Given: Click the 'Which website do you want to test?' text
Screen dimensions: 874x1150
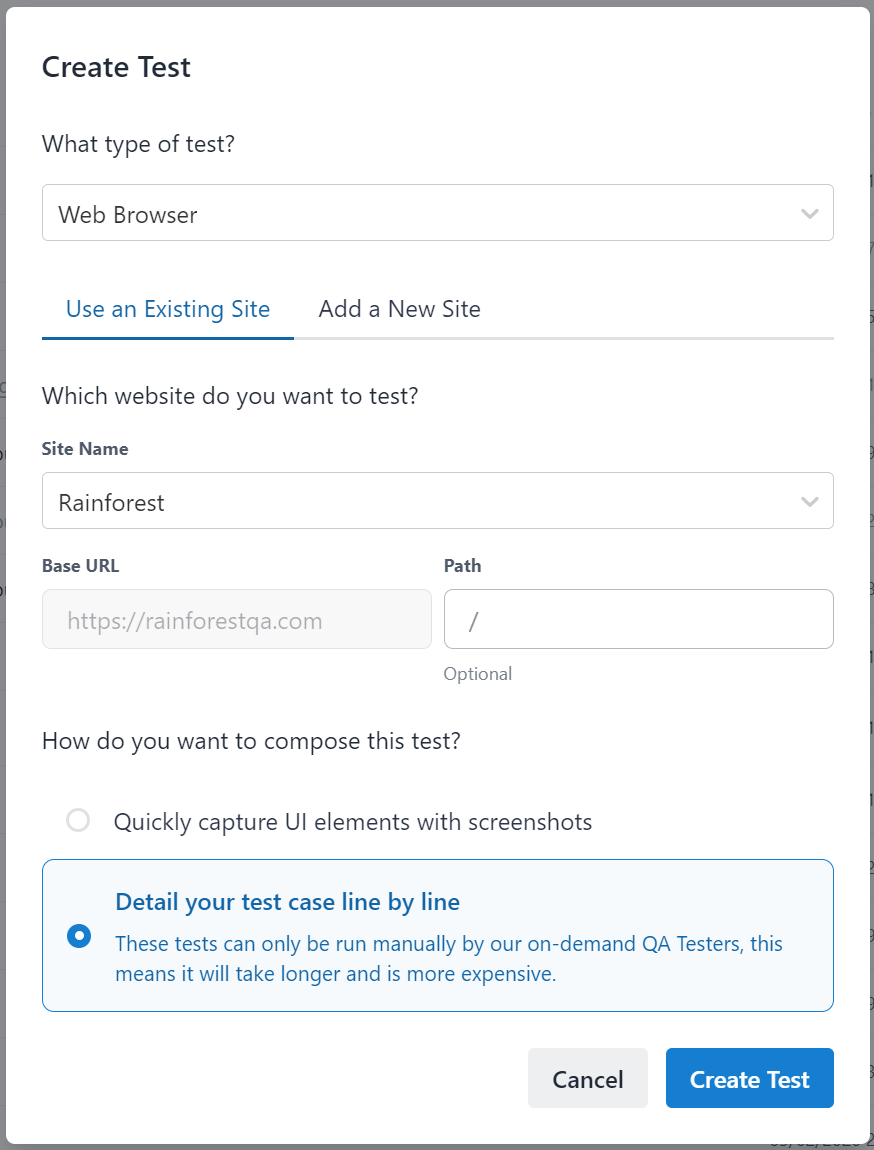Looking at the screenshot, I should click(230, 396).
